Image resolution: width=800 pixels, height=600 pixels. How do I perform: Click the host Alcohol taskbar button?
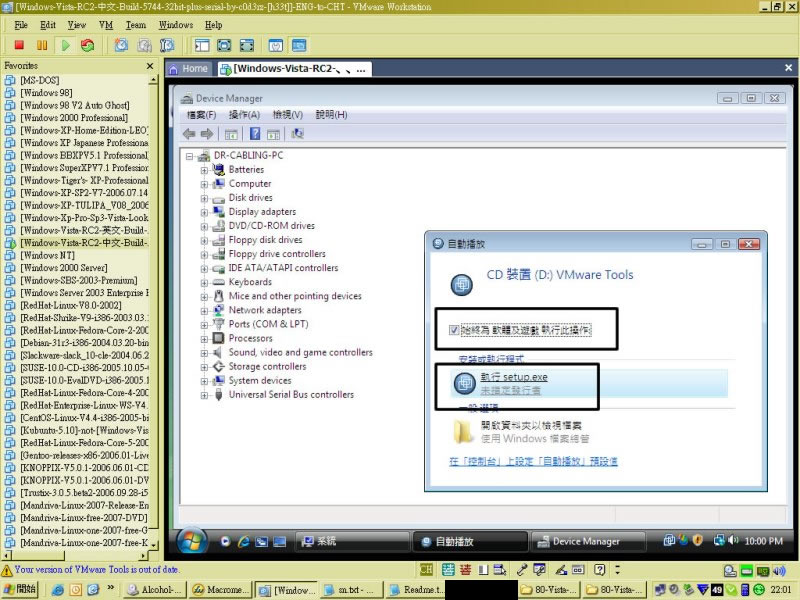coord(155,590)
